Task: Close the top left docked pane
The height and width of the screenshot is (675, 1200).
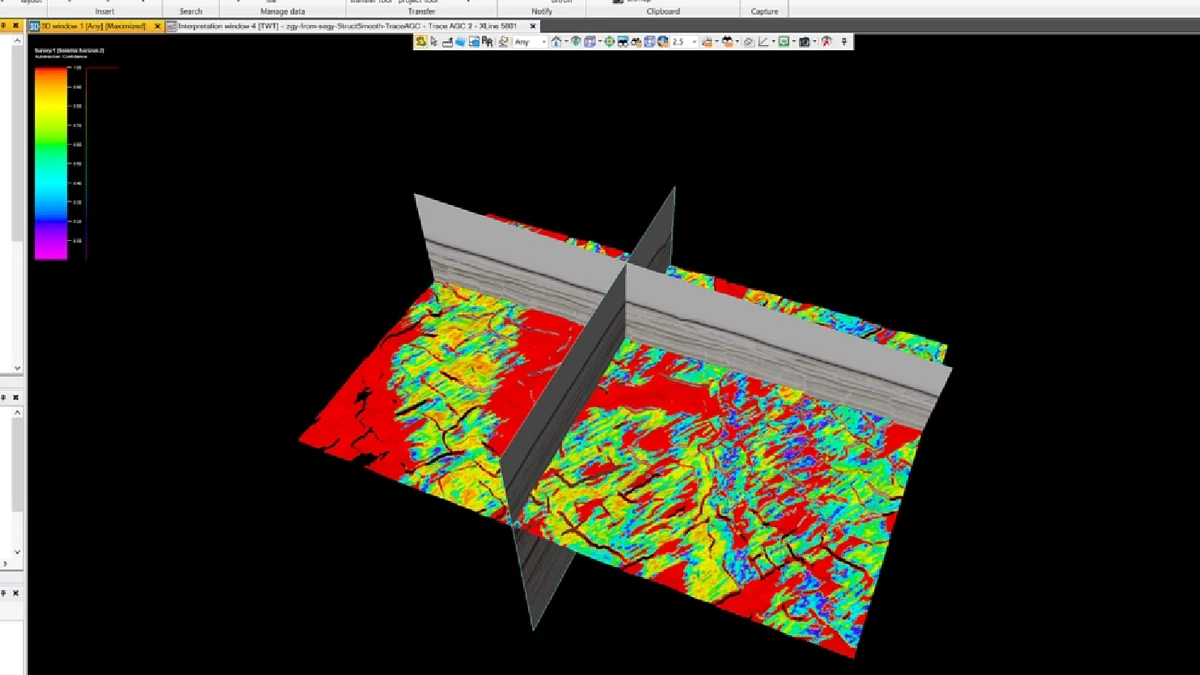Action: [16, 26]
